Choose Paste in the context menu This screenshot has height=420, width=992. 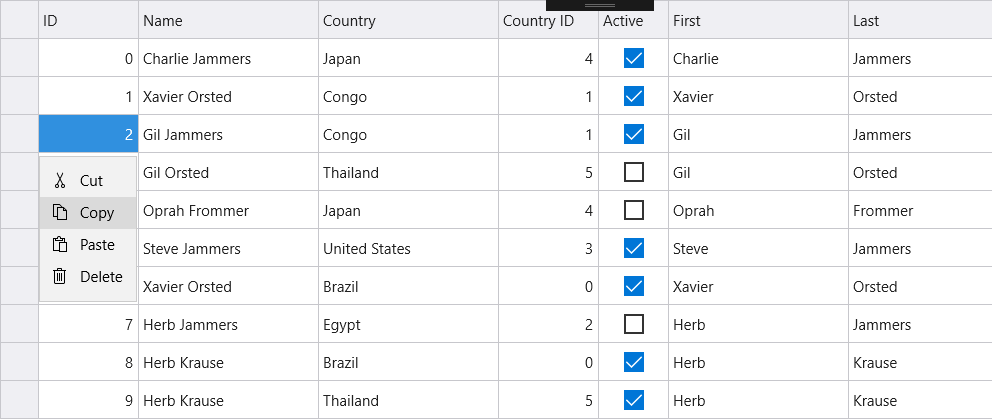click(97, 245)
